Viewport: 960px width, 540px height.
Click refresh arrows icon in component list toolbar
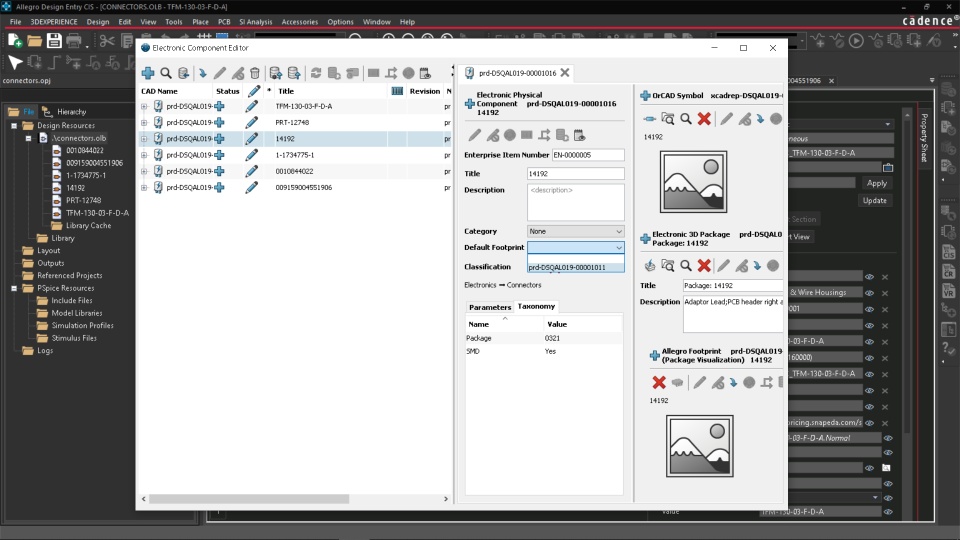[x=316, y=73]
